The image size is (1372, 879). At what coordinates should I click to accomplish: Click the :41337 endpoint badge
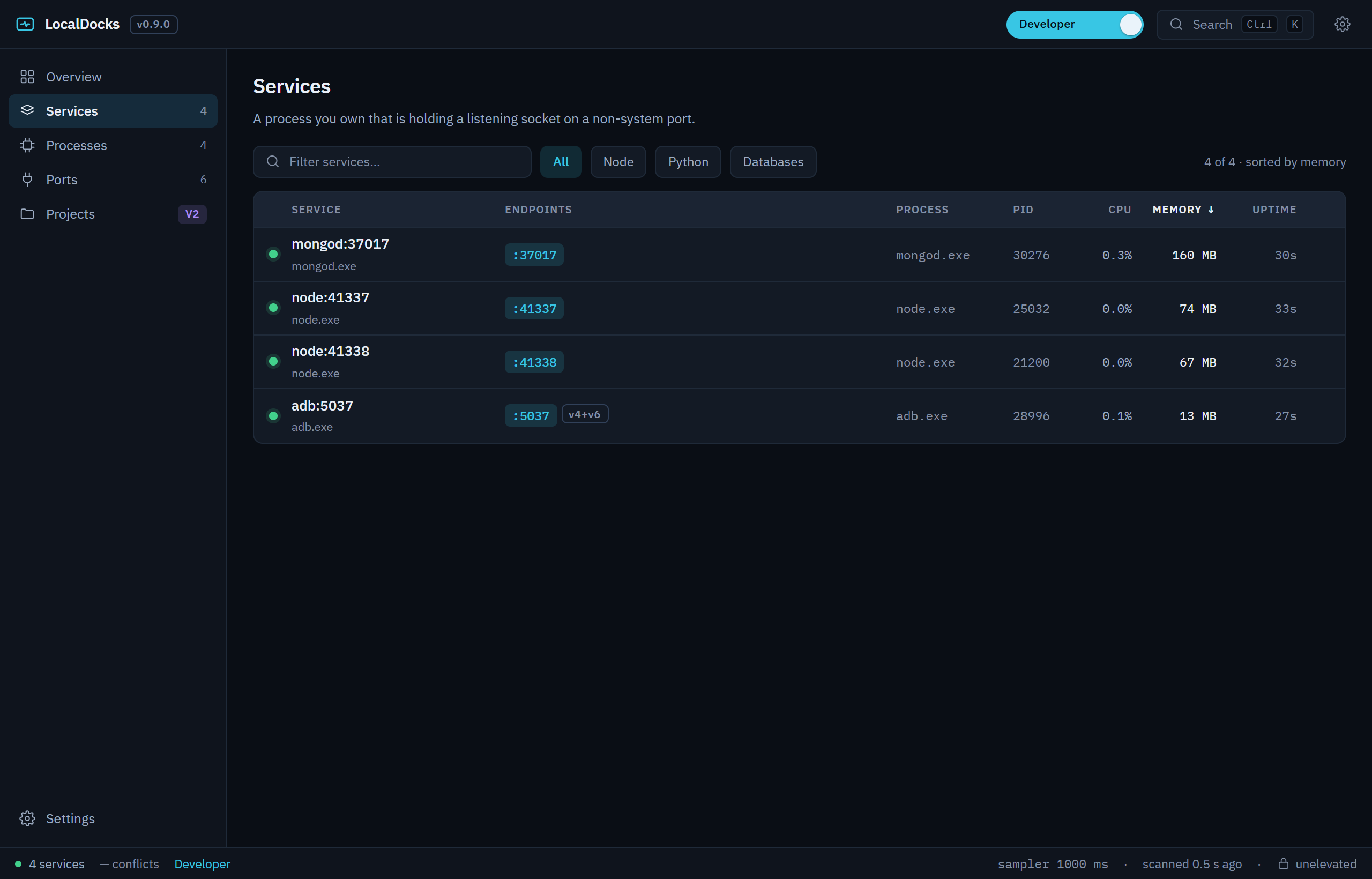point(534,308)
